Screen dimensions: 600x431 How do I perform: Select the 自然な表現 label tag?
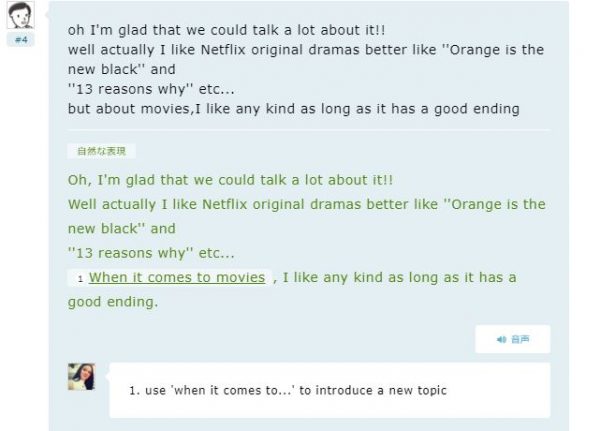[101, 151]
